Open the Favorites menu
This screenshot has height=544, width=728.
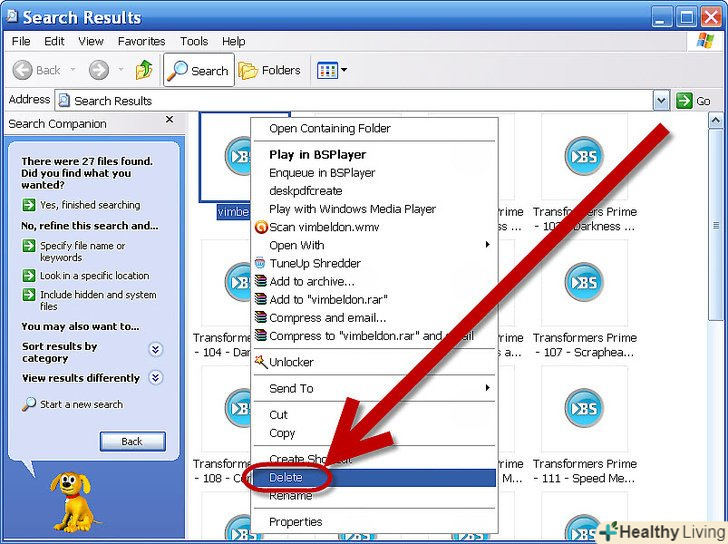click(x=141, y=41)
